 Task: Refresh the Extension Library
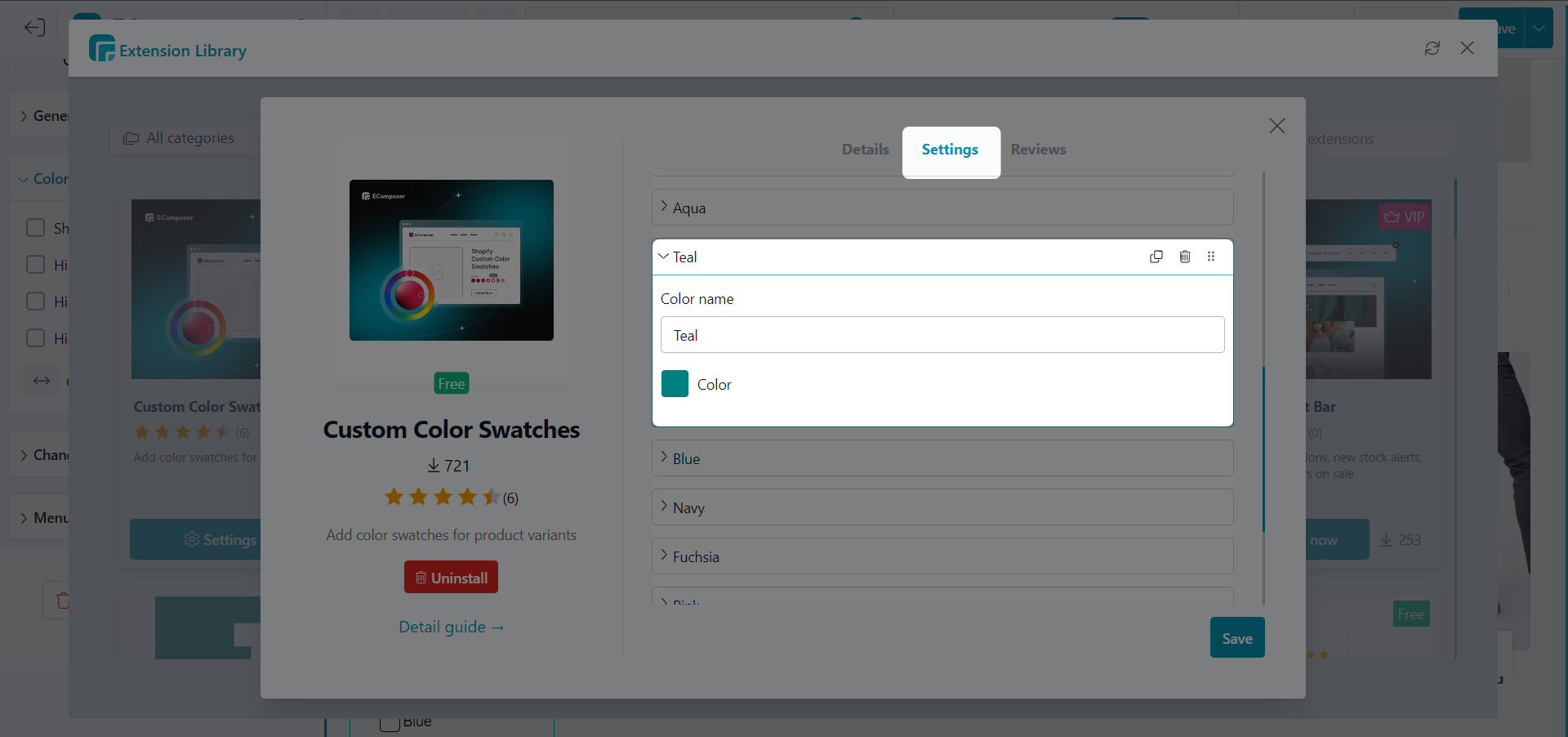tap(1432, 48)
